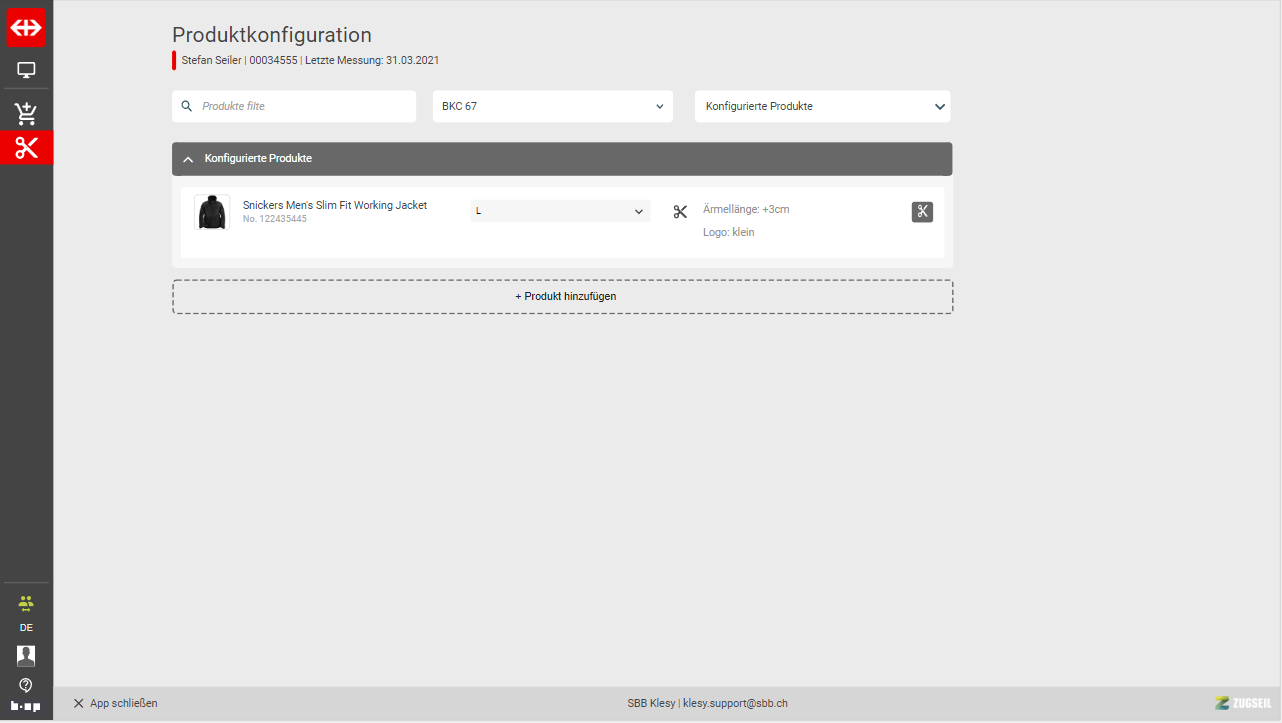This screenshot has width=1282, height=723.
Task: Click the b.ap logo at sidebar bottom
Action: coord(26,706)
